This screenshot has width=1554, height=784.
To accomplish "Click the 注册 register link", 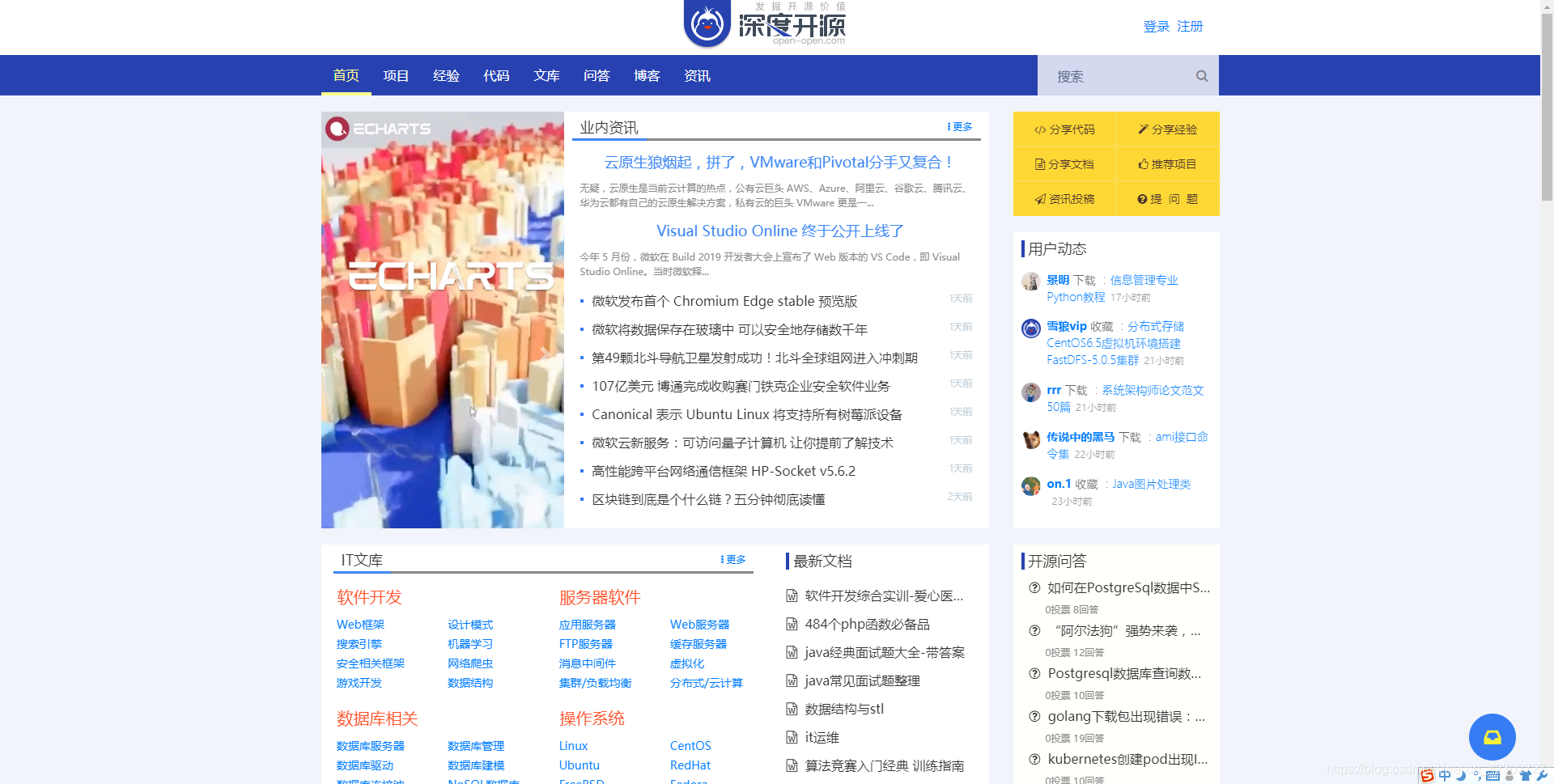I will pyautogui.click(x=1190, y=27).
